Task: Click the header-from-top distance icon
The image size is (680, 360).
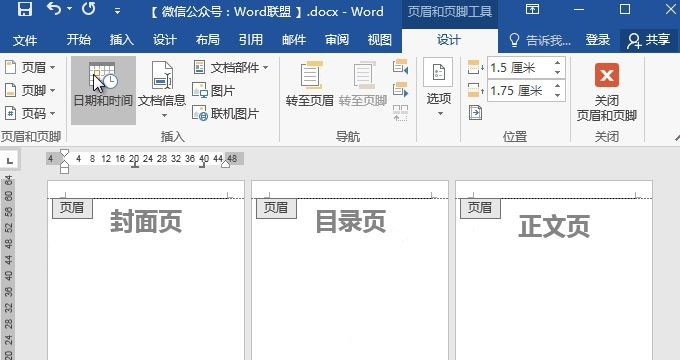Action: coord(475,68)
